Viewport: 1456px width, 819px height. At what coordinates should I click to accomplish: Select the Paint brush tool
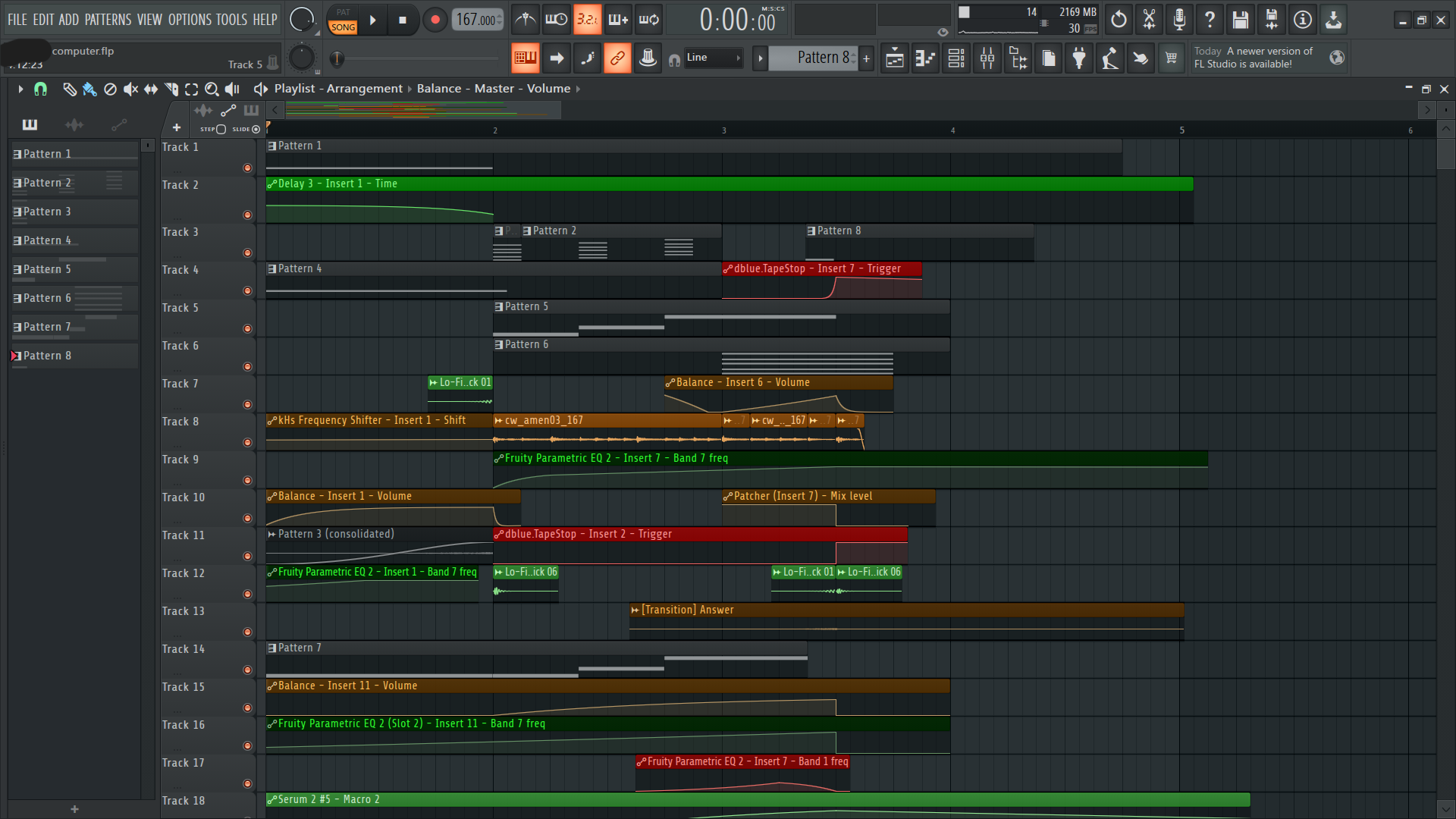pos(89,89)
